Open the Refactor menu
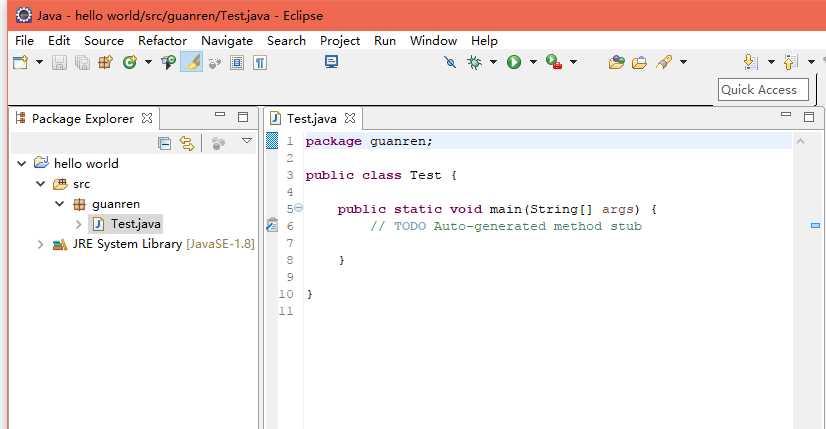Viewport: 826px width, 429px height. click(162, 41)
